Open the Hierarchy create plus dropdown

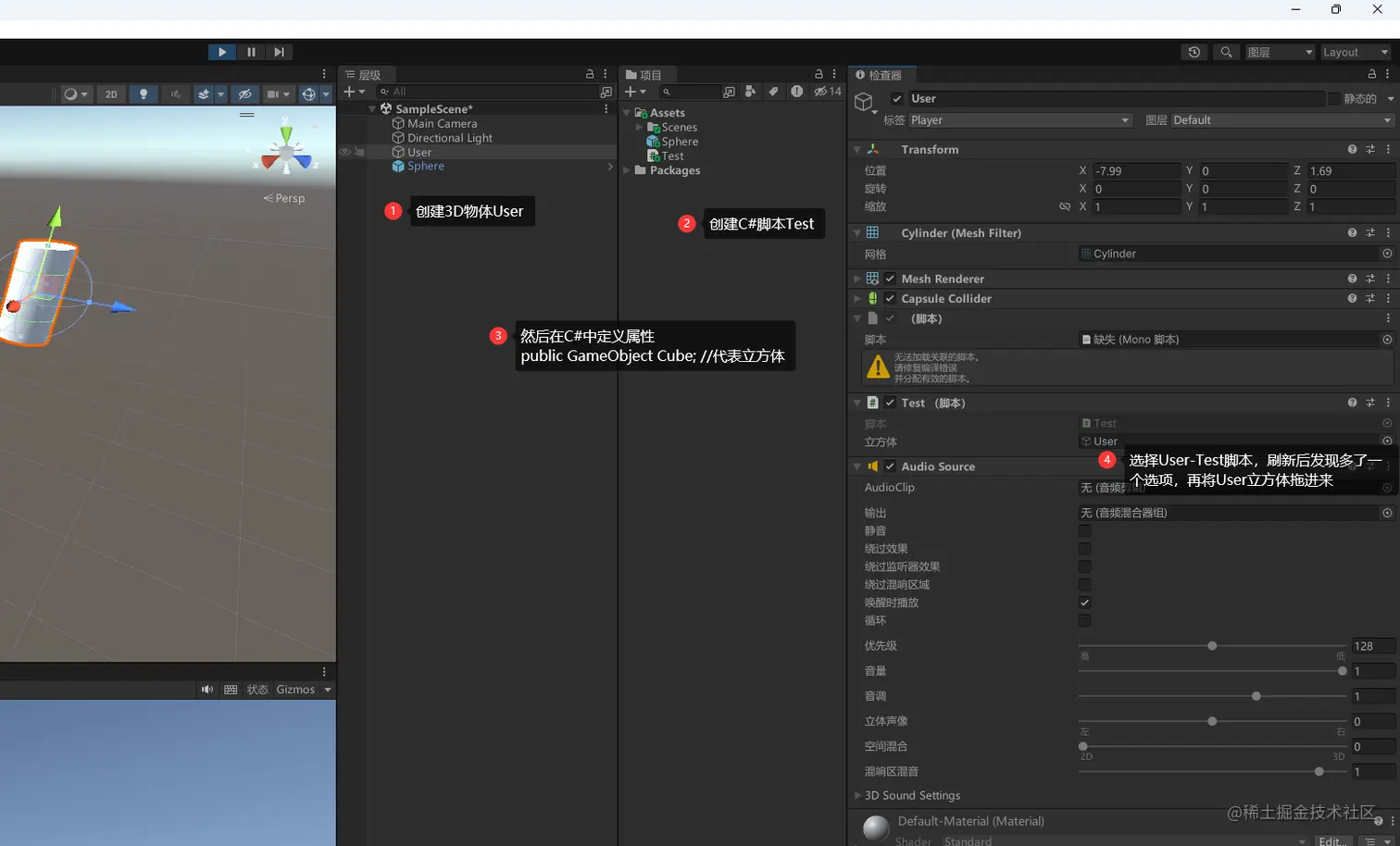coord(354,92)
